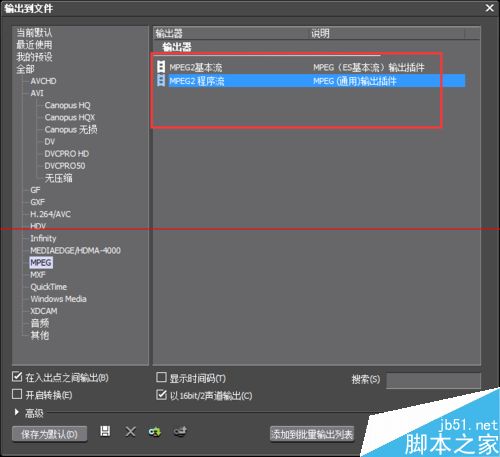This screenshot has width=500, height=457.
Task: Select the AVI node in the tree
Action: tap(37, 93)
